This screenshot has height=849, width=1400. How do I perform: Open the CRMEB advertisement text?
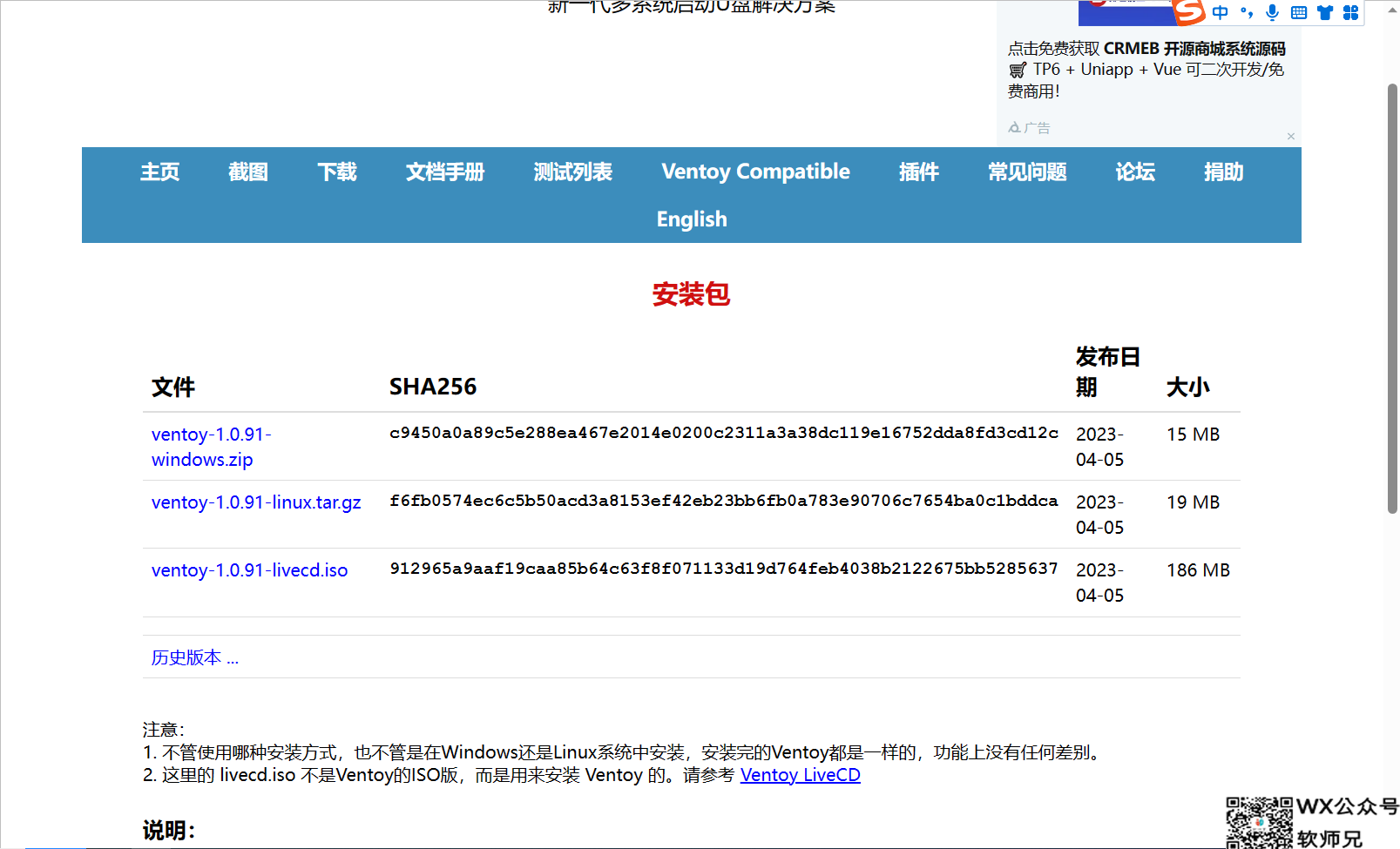[x=1146, y=70]
